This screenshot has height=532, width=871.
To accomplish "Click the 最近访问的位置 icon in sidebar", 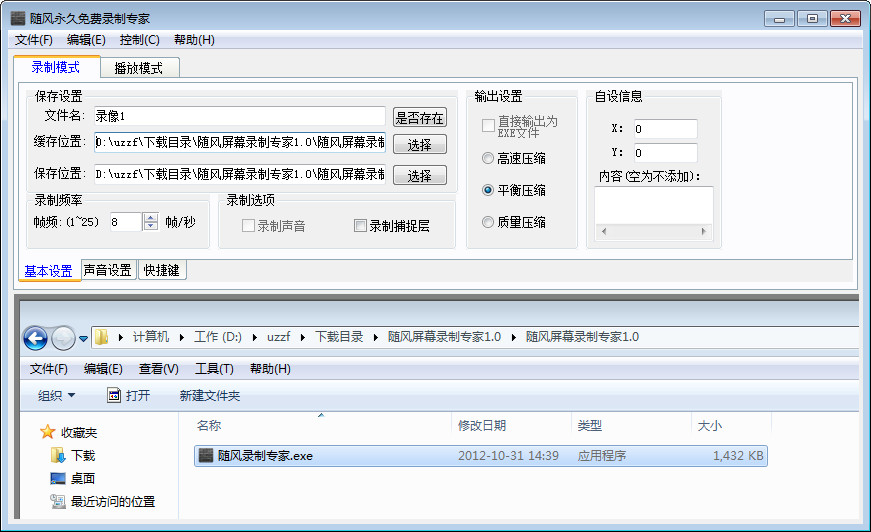I will 58,501.
